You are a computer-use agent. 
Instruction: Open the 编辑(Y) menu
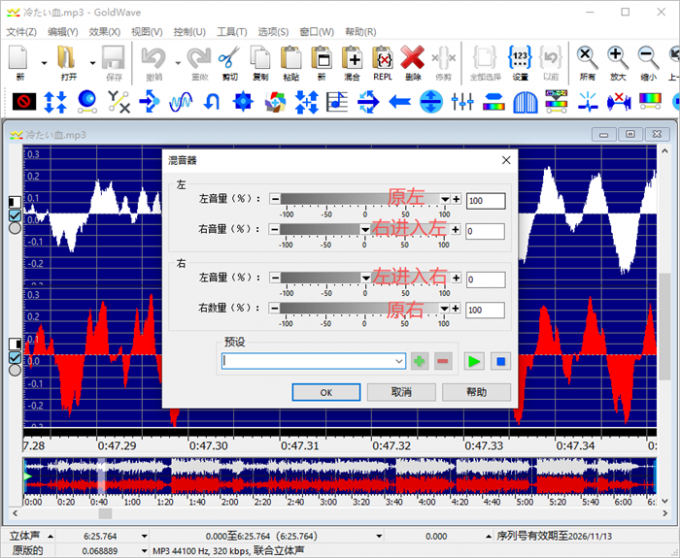[x=63, y=32]
